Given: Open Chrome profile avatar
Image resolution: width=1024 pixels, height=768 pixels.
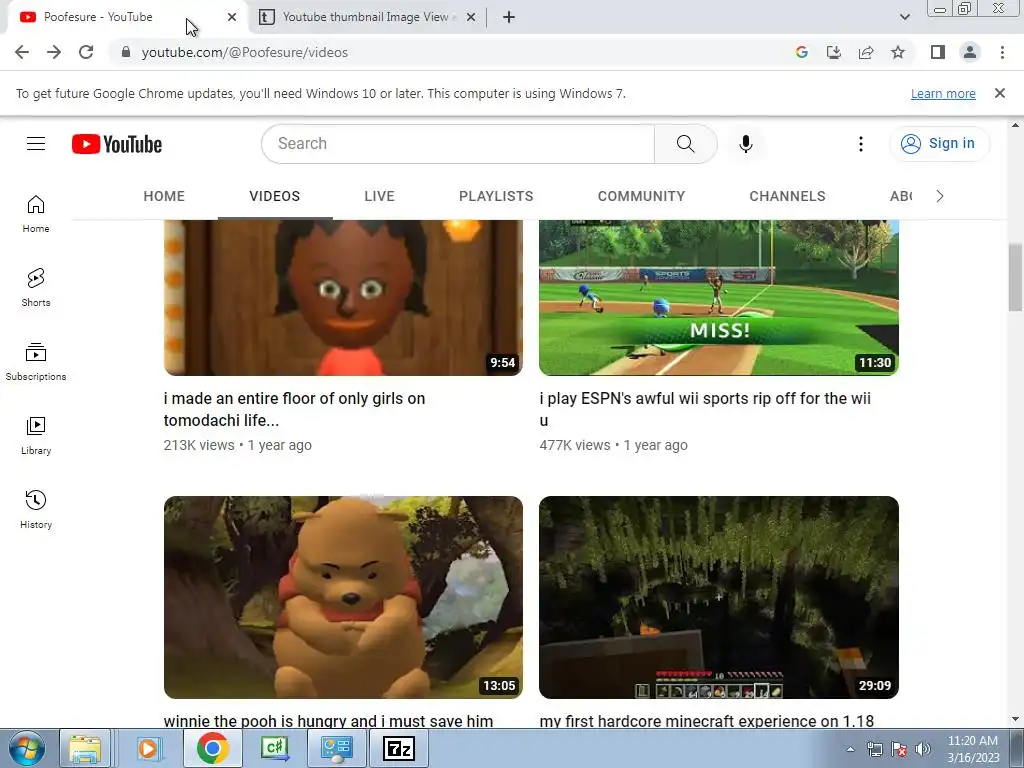Looking at the screenshot, I should (x=970, y=52).
